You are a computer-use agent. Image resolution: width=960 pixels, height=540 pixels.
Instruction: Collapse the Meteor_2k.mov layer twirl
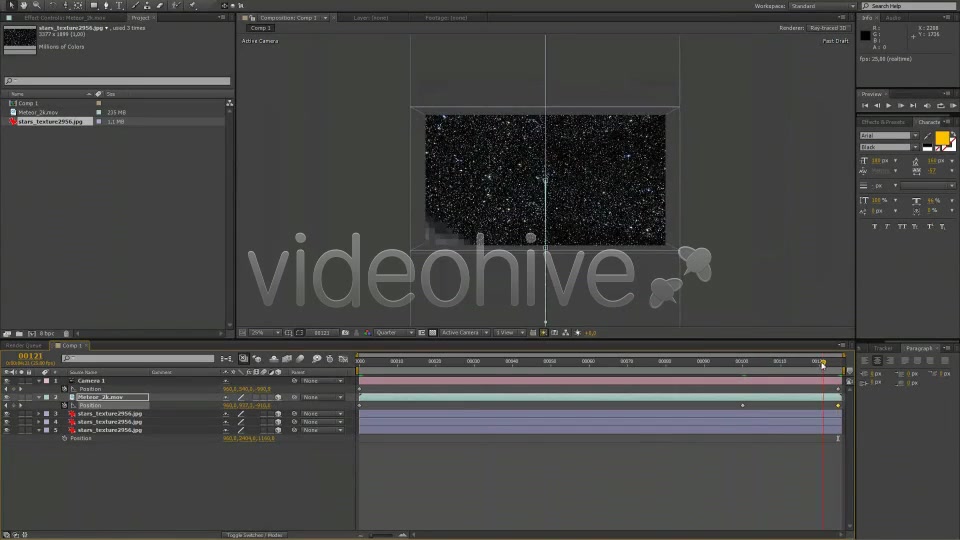coord(39,397)
